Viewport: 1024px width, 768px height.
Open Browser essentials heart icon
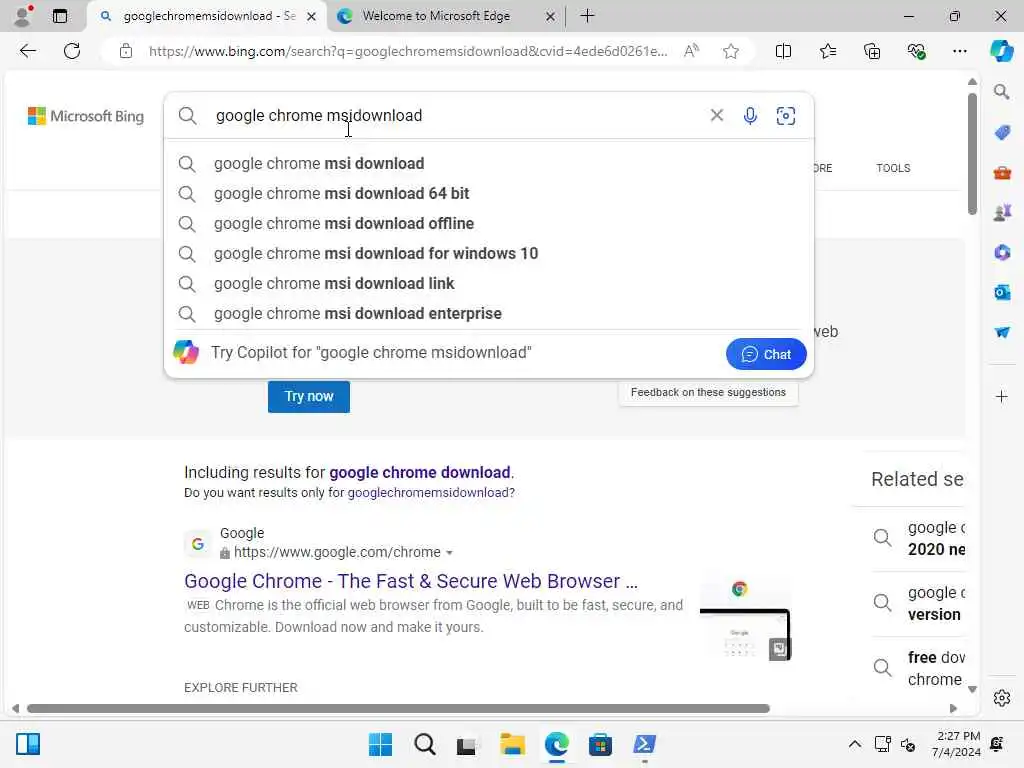tap(916, 51)
